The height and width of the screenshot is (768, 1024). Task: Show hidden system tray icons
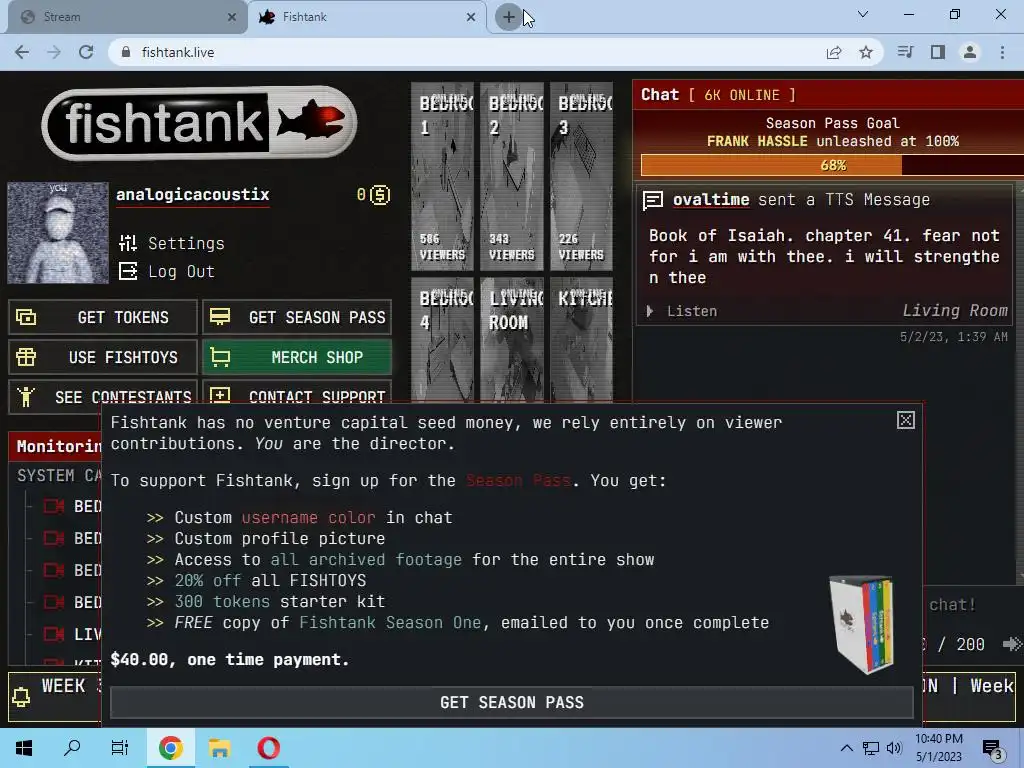point(846,748)
